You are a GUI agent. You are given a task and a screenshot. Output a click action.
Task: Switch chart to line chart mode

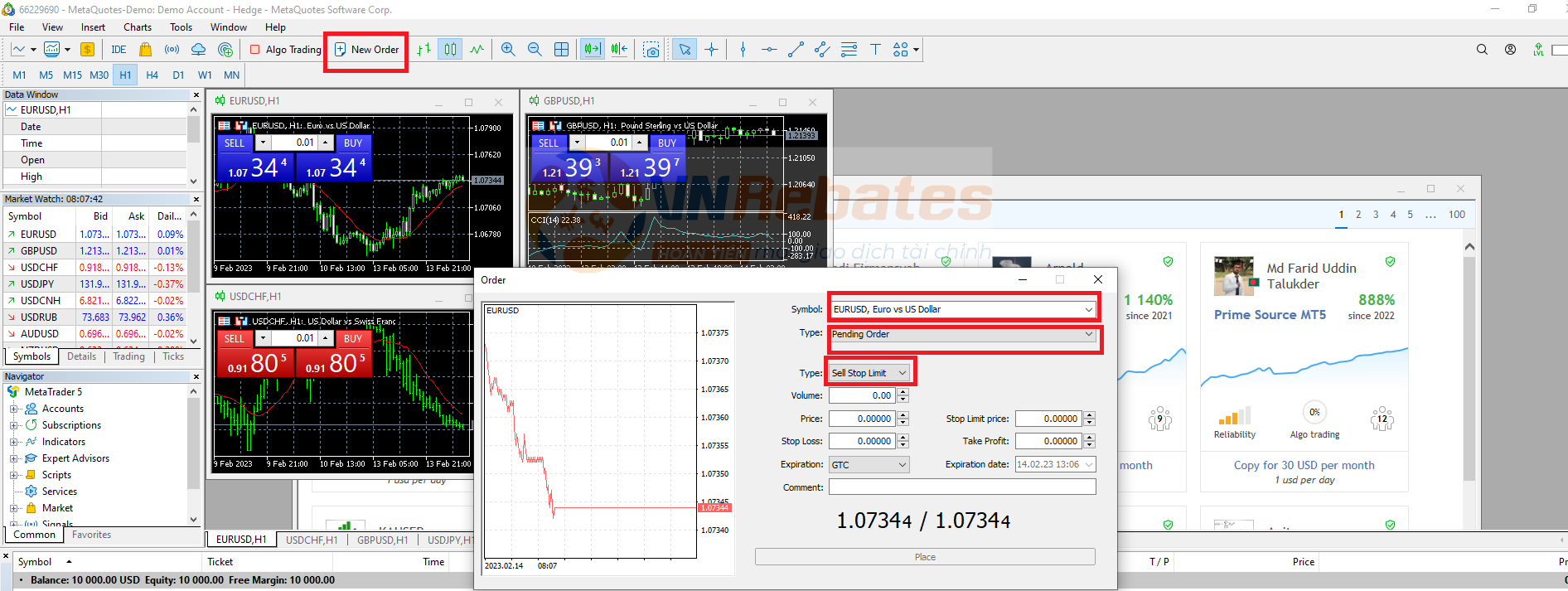[477, 50]
